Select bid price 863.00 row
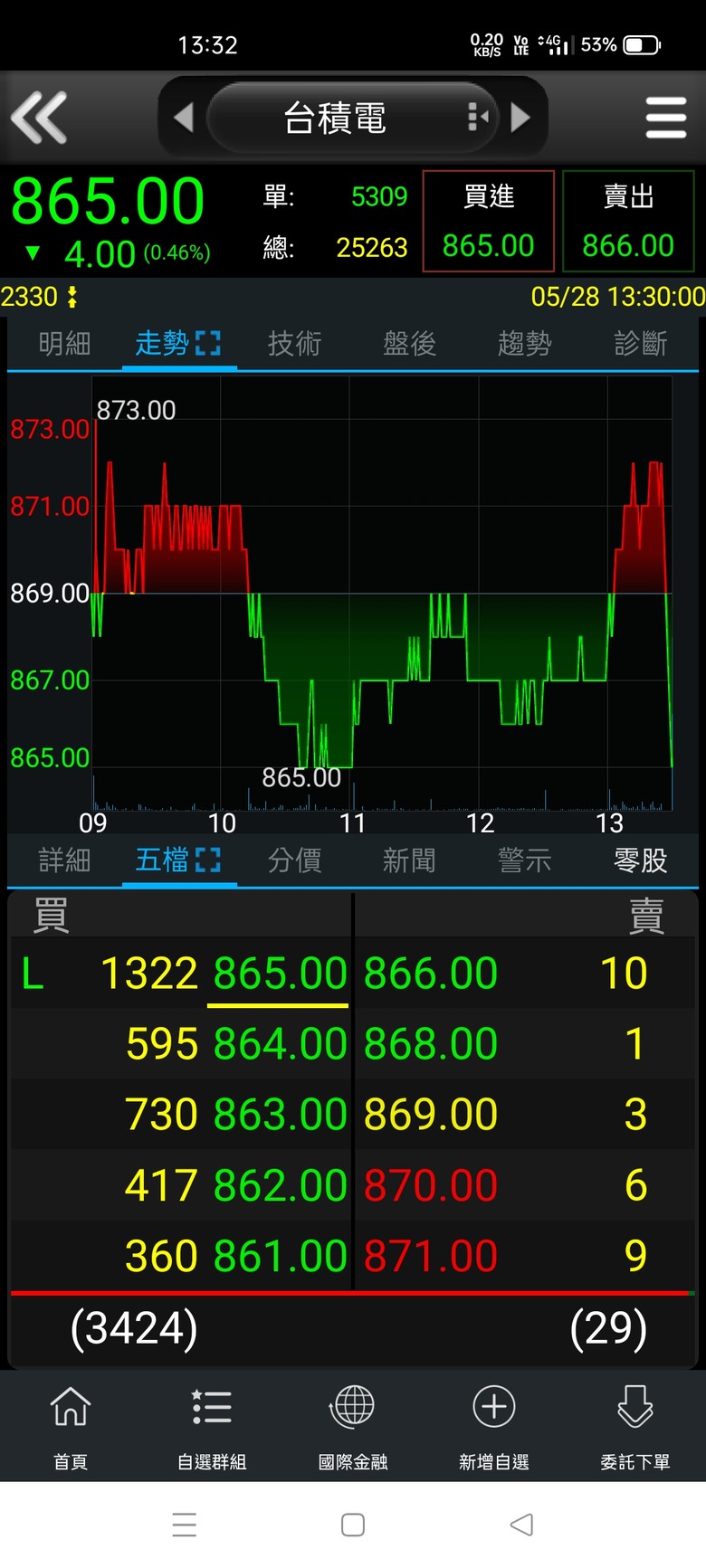This screenshot has height=1568, width=706. pyautogui.click(x=281, y=1115)
